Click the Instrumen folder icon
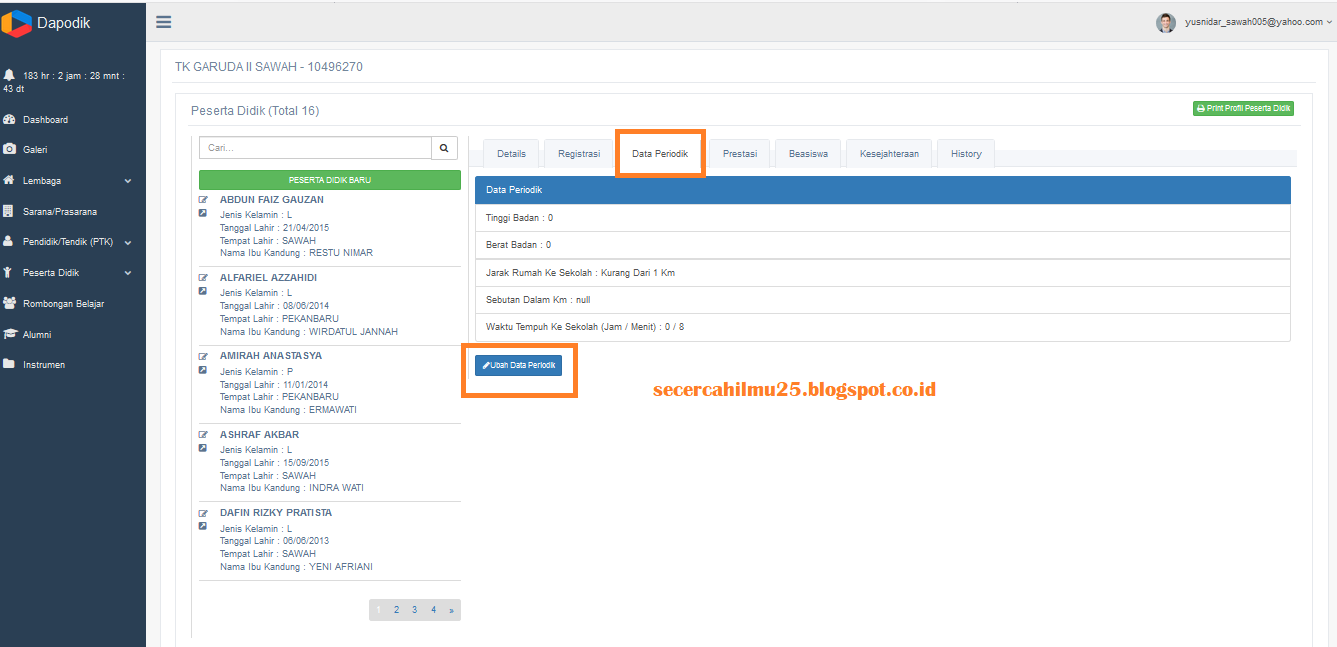 tap(9, 364)
